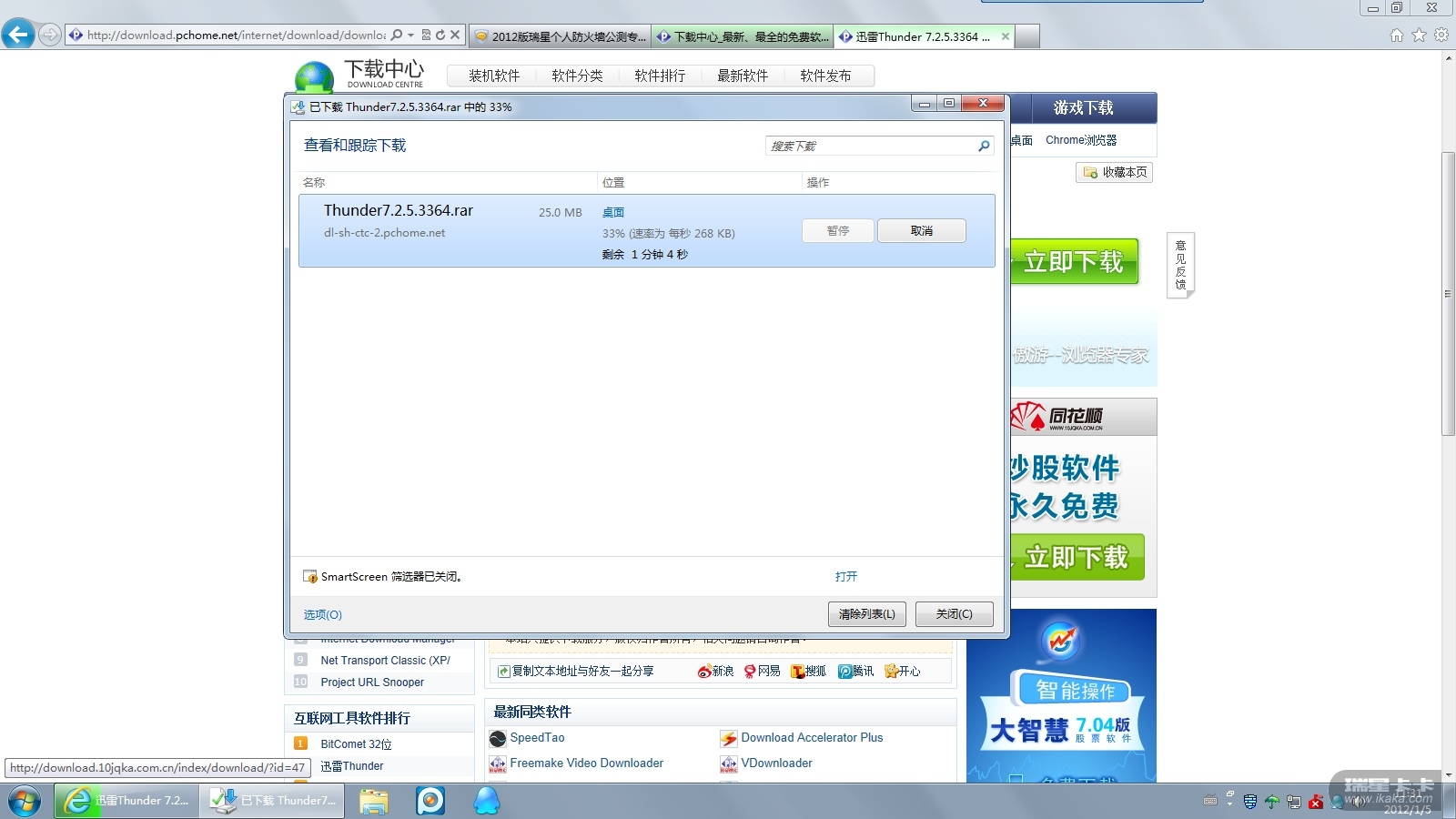Click the page vertical scrollbar thumb
1456x819 pixels.
(x=1448, y=294)
